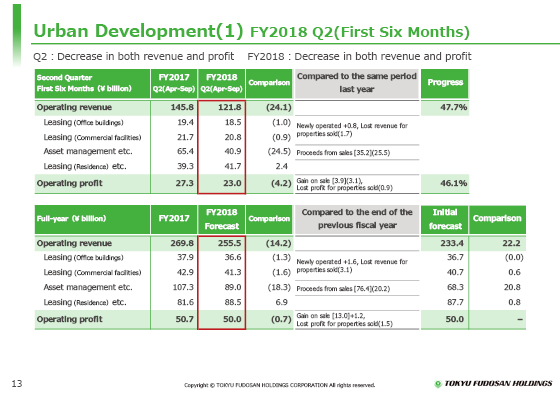The image size is (560, 396).
Task: Click the Q2 operating revenue value 145.8
Action: tap(182, 107)
